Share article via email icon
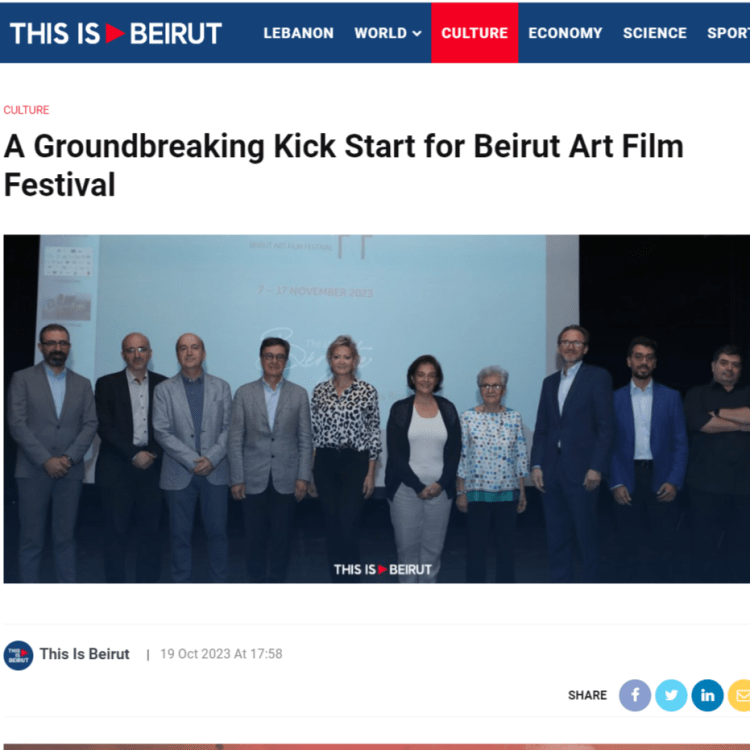Image resolution: width=750 pixels, height=750 pixels. (x=739, y=695)
